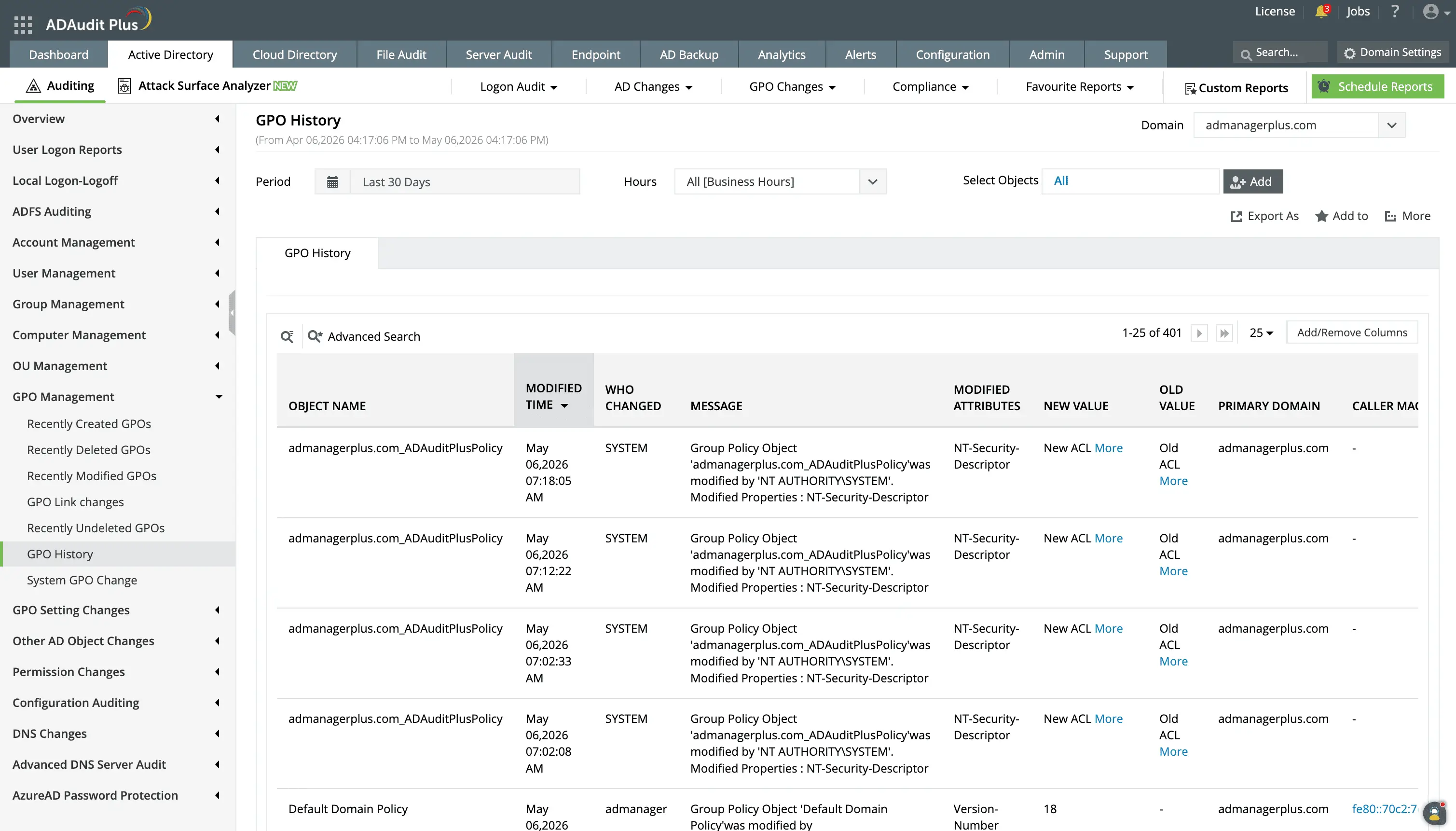This screenshot has width=1456, height=831.
Task: Open GPO Changes dropdown menu
Action: (793, 87)
